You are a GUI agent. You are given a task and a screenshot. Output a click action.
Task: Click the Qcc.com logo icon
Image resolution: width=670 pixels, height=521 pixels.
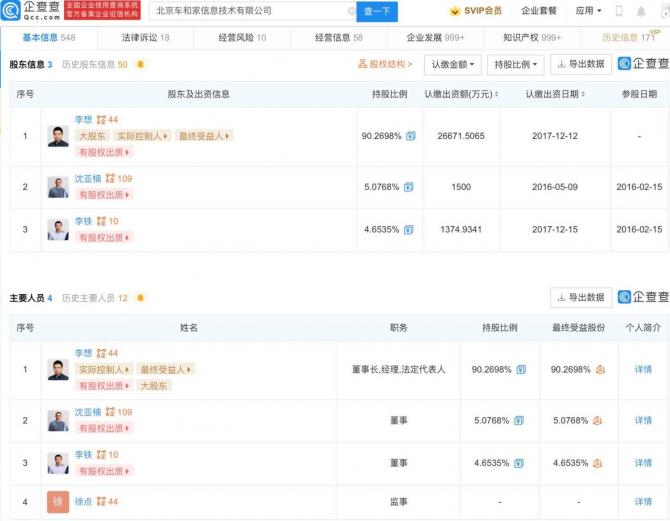coord(10,11)
